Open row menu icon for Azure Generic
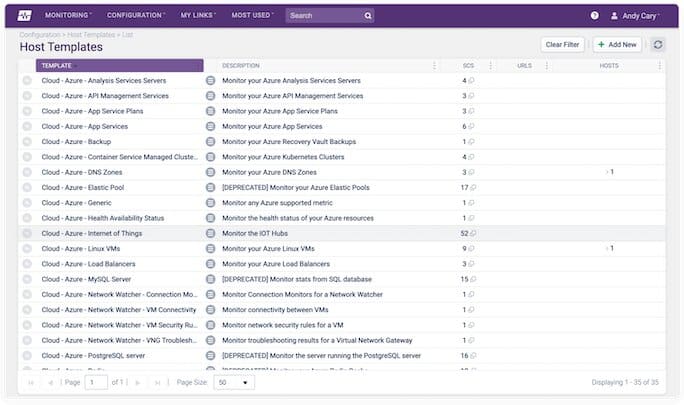Image resolution: width=684 pixels, height=405 pixels. pos(210,202)
